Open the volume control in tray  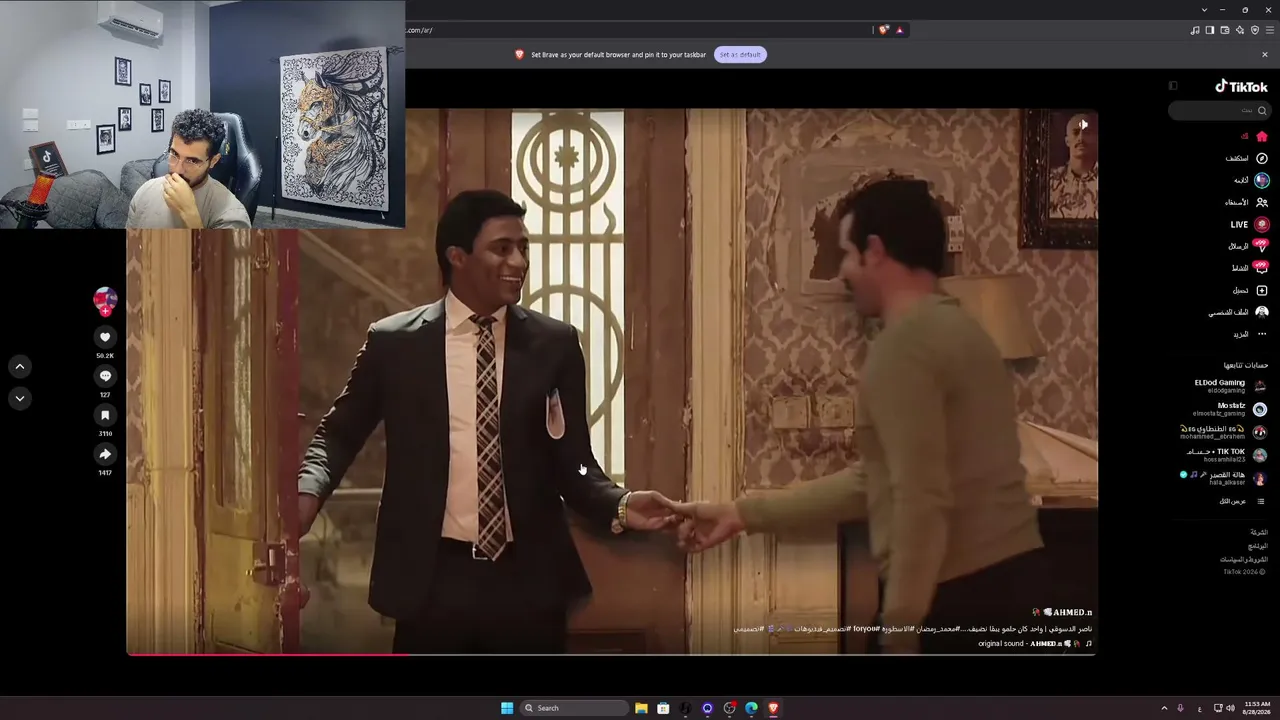pyautogui.click(x=1230, y=708)
